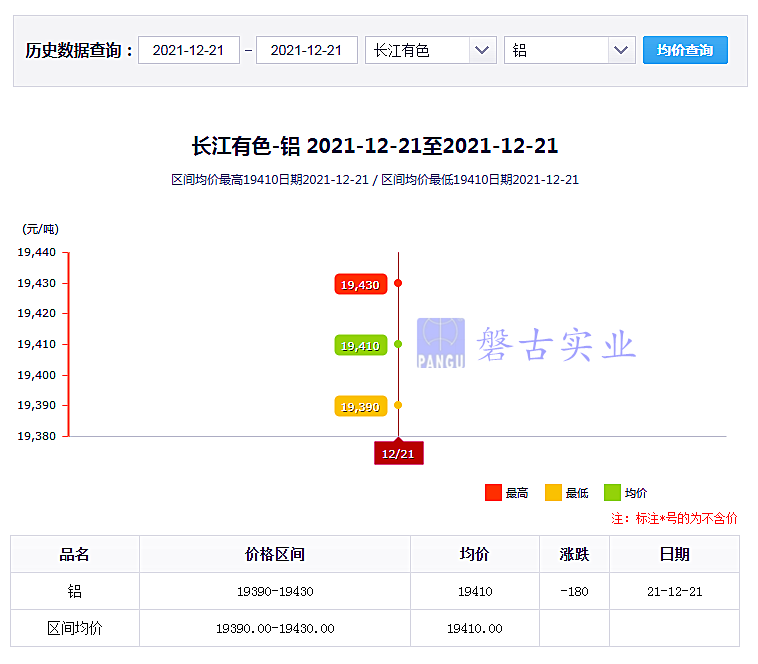Select the 19390.00-19430.00 cell

pos(275,629)
